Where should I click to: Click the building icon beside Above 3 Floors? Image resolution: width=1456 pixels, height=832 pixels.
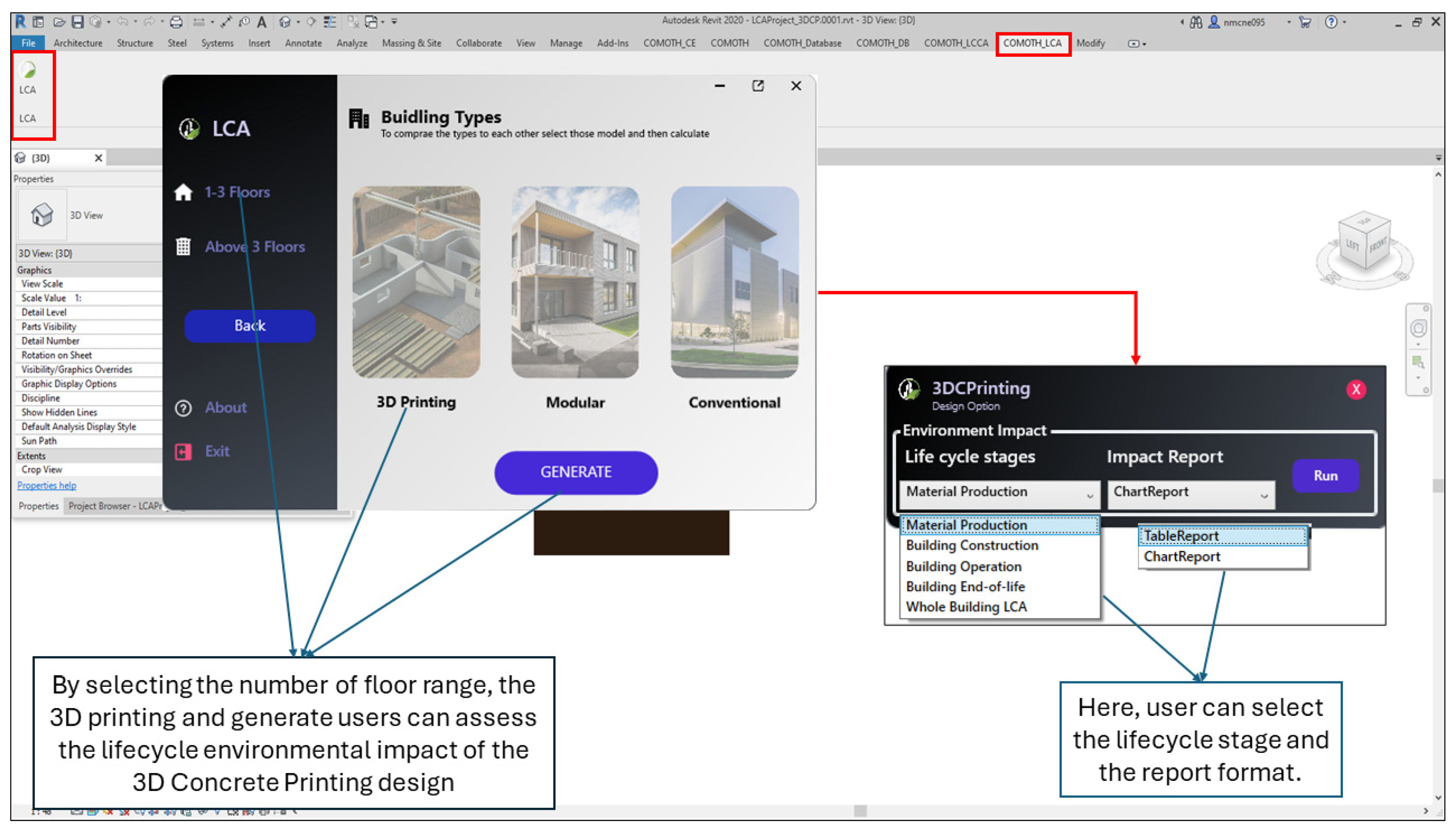tap(183, 247)
